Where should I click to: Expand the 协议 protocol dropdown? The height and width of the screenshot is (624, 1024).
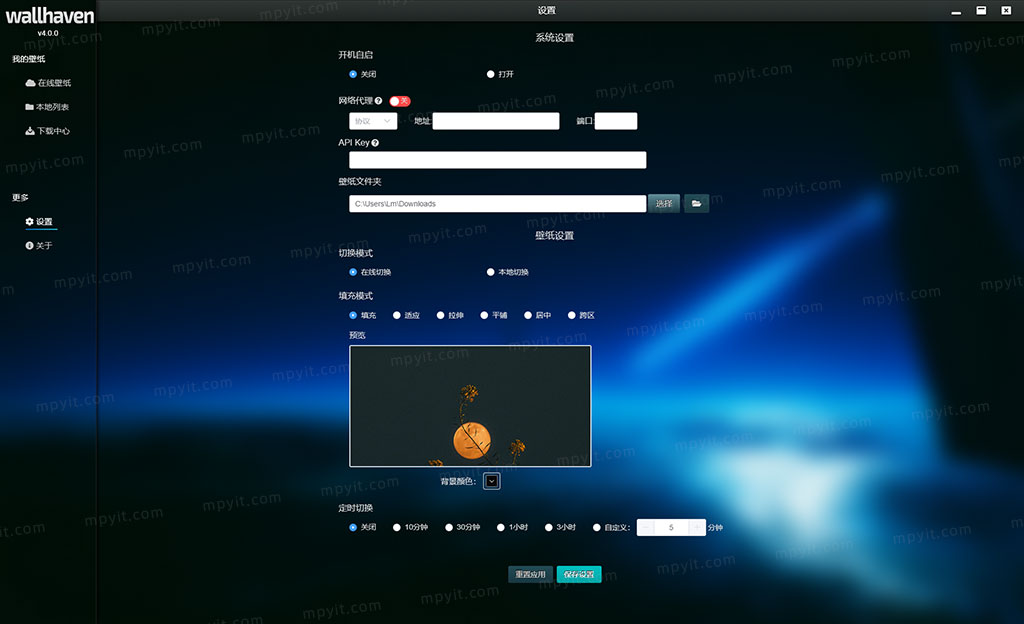(373, 121)
